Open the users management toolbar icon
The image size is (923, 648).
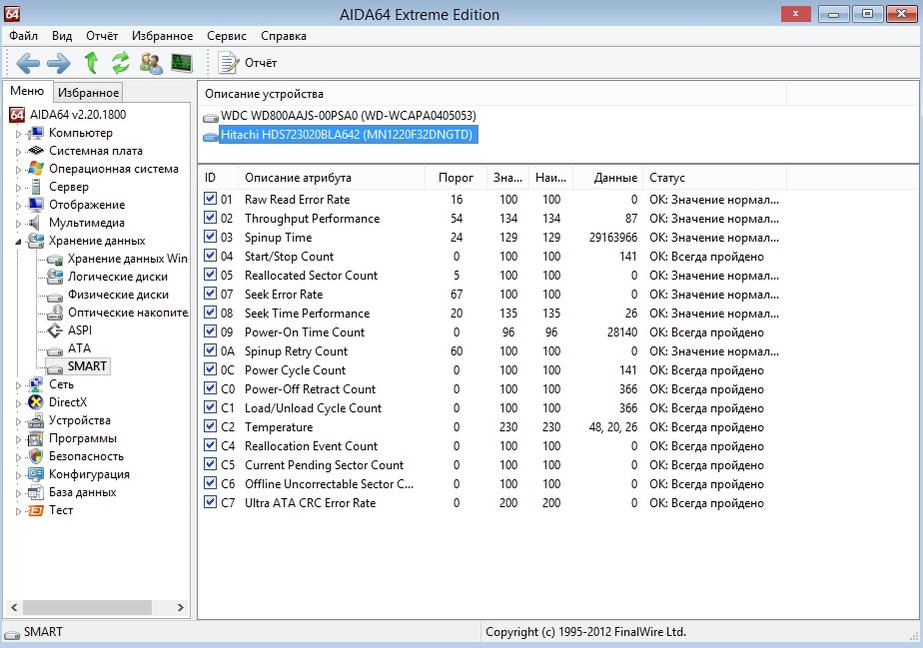tap(151, 62)
